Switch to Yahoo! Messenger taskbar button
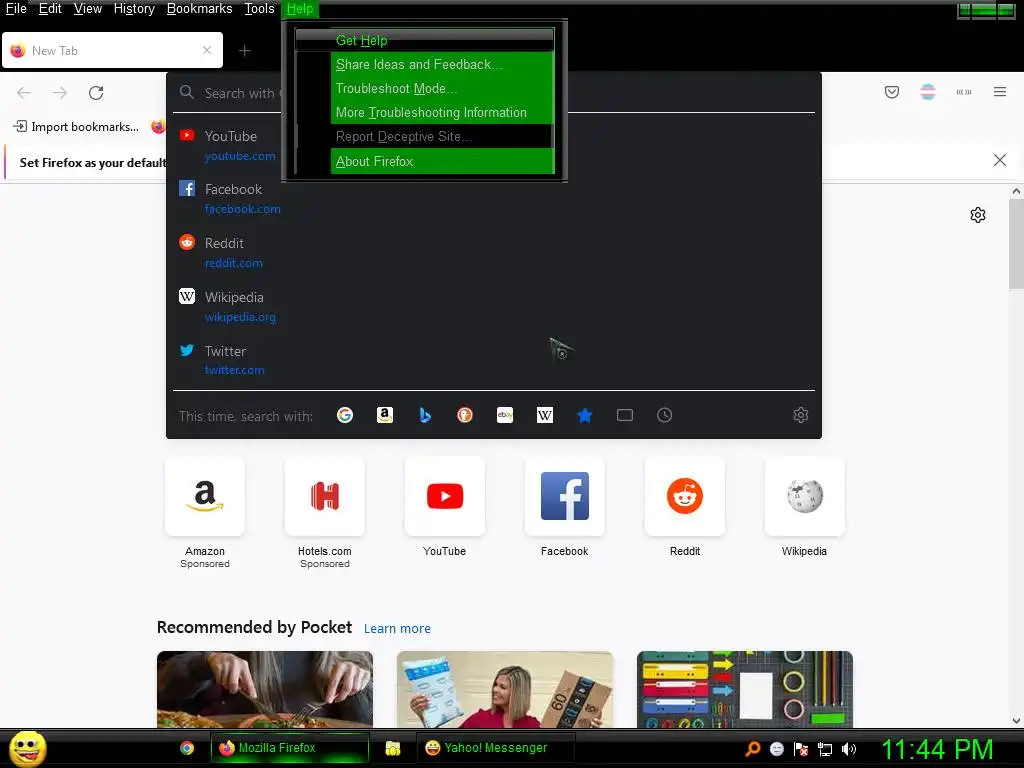The height and width of the screenshot is (768, 1024). click(495, 748)
